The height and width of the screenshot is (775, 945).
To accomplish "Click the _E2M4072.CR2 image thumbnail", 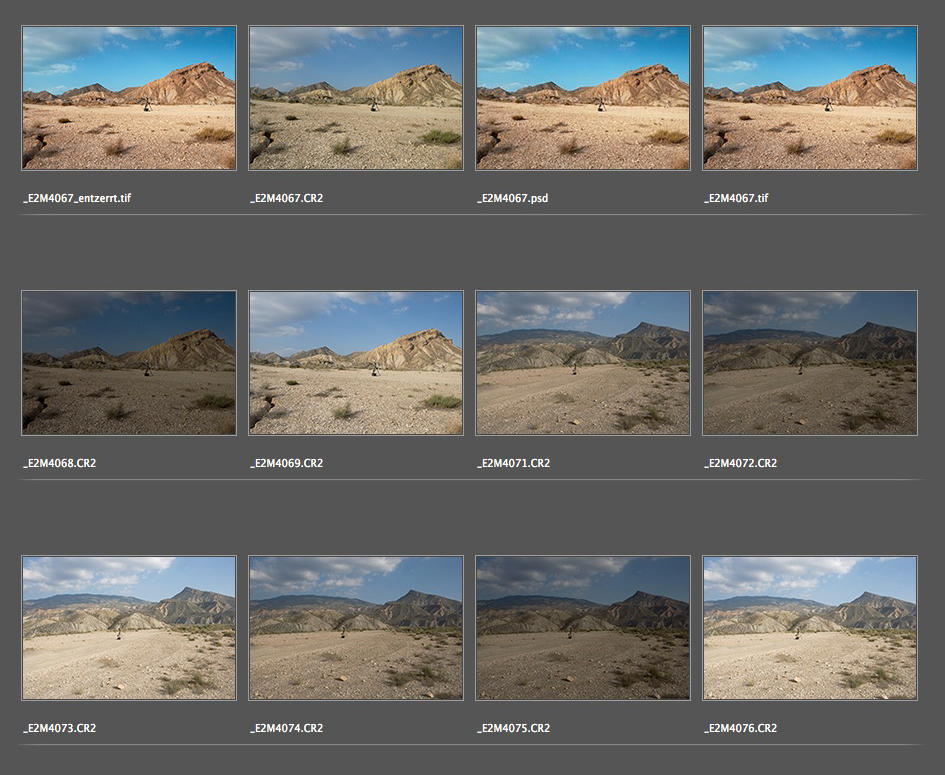I will (x=810, y=363).
